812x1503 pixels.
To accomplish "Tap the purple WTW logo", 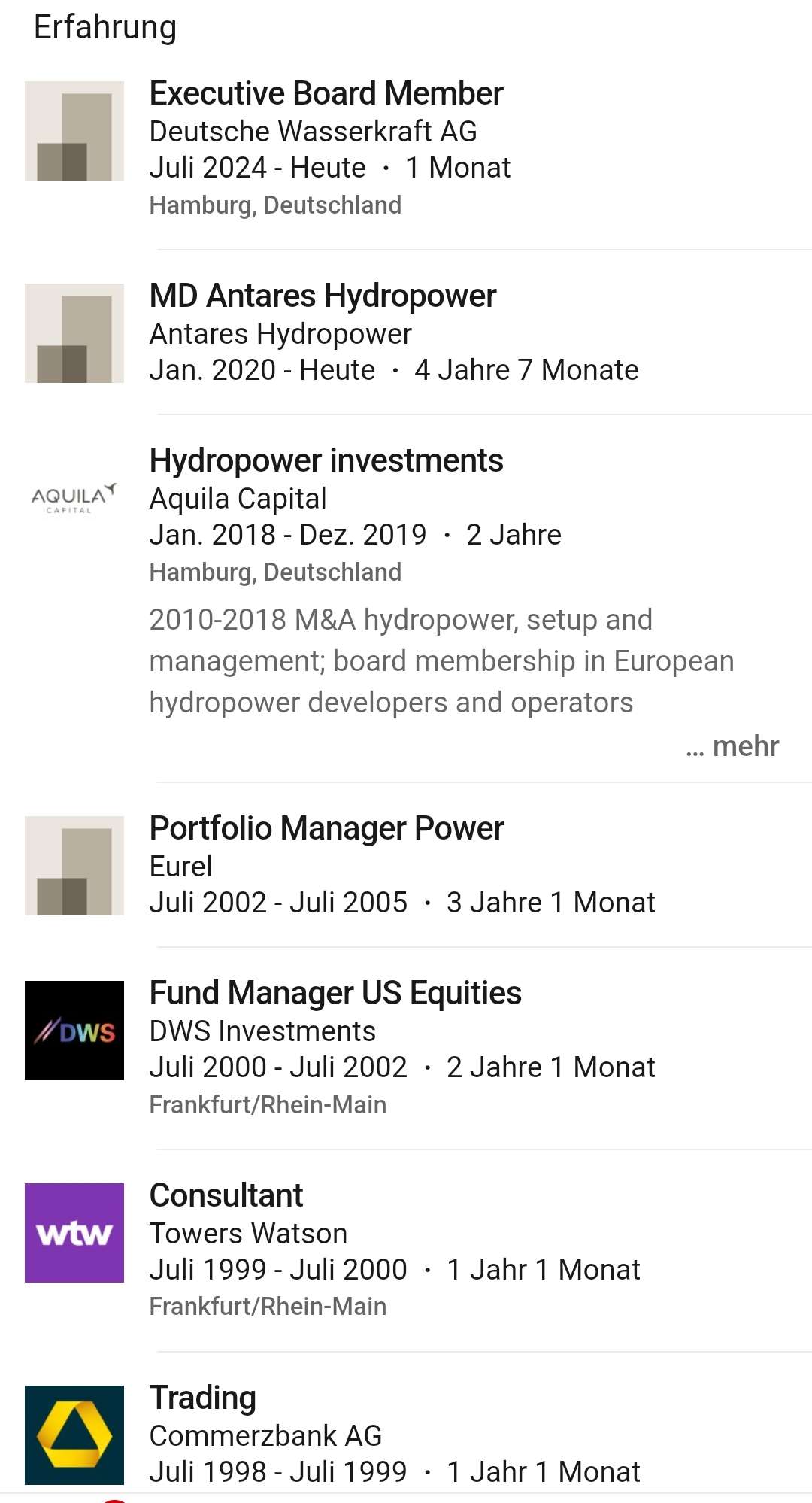I will [74, 1233].
